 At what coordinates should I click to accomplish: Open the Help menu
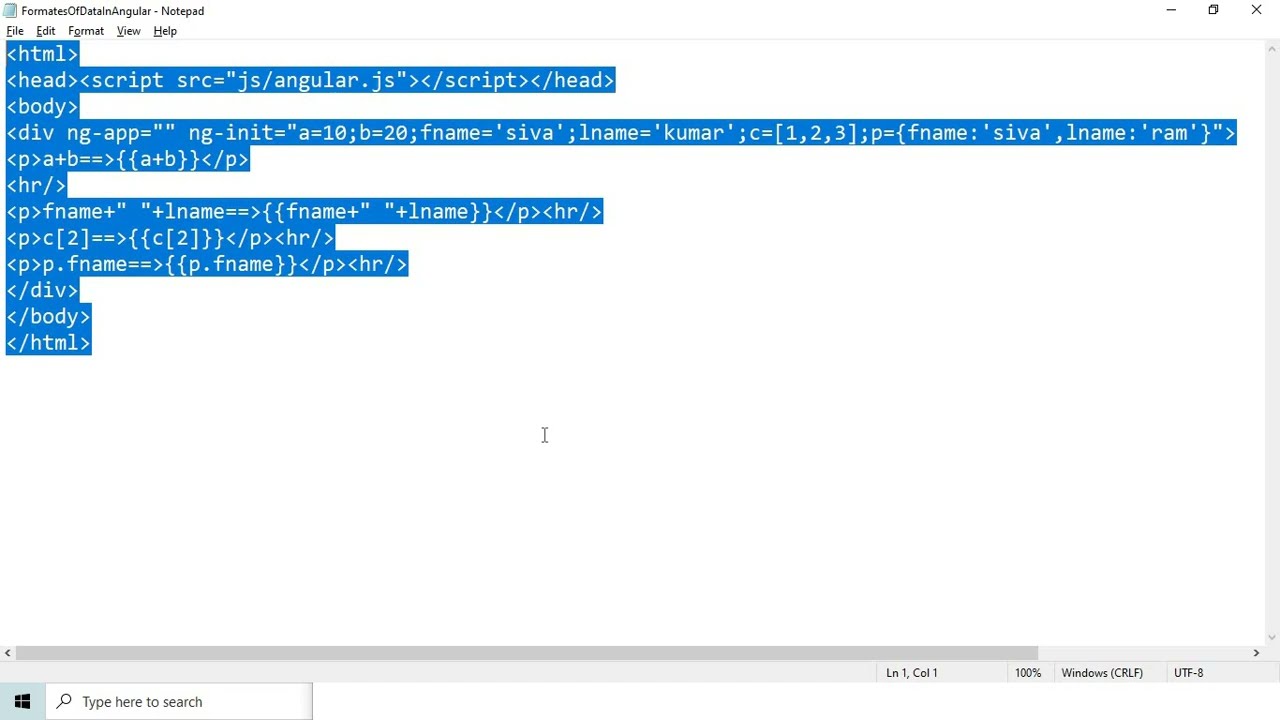click(x=165, y=31)
